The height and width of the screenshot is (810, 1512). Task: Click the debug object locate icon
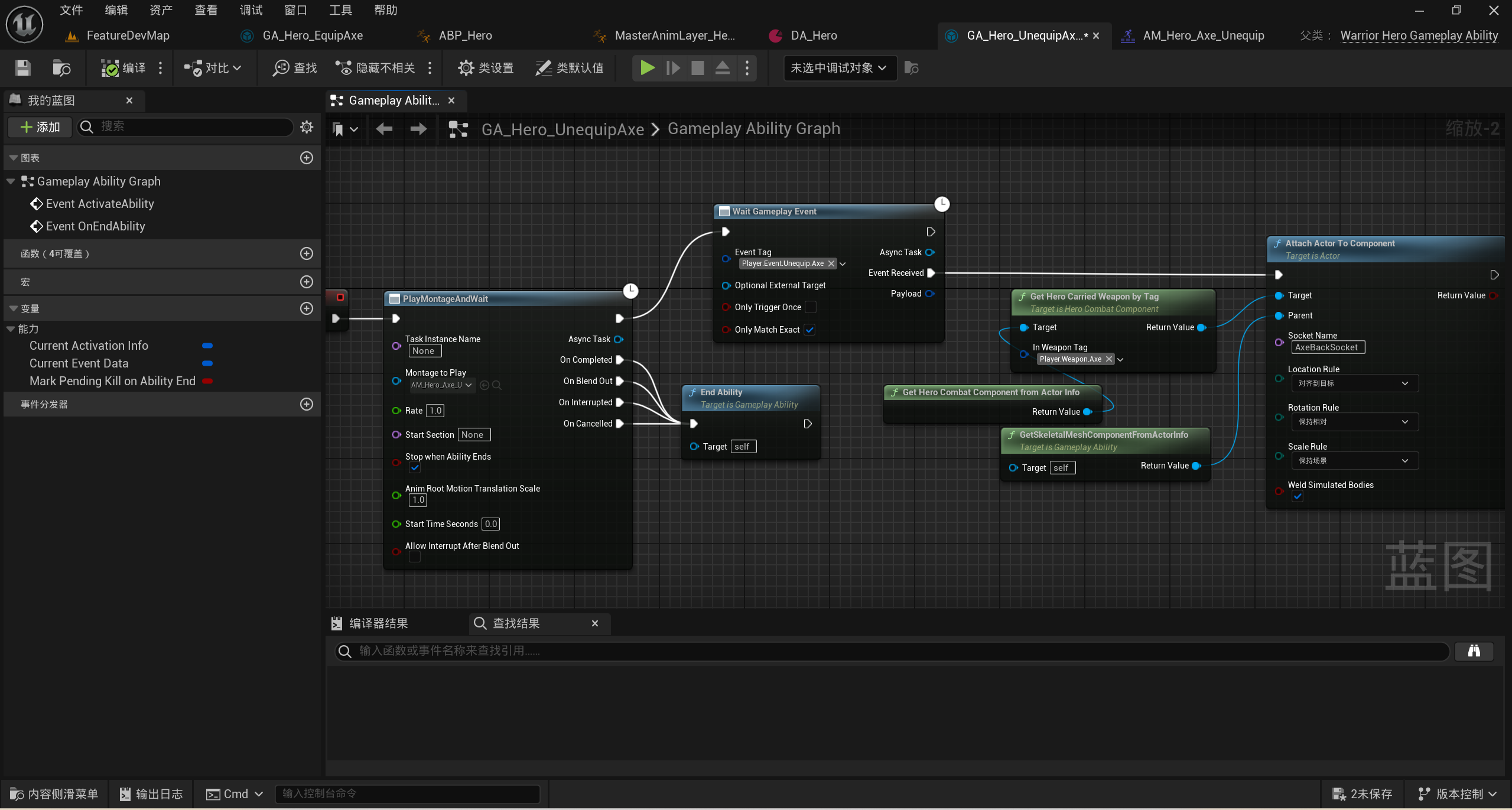[x=911, y=68]
